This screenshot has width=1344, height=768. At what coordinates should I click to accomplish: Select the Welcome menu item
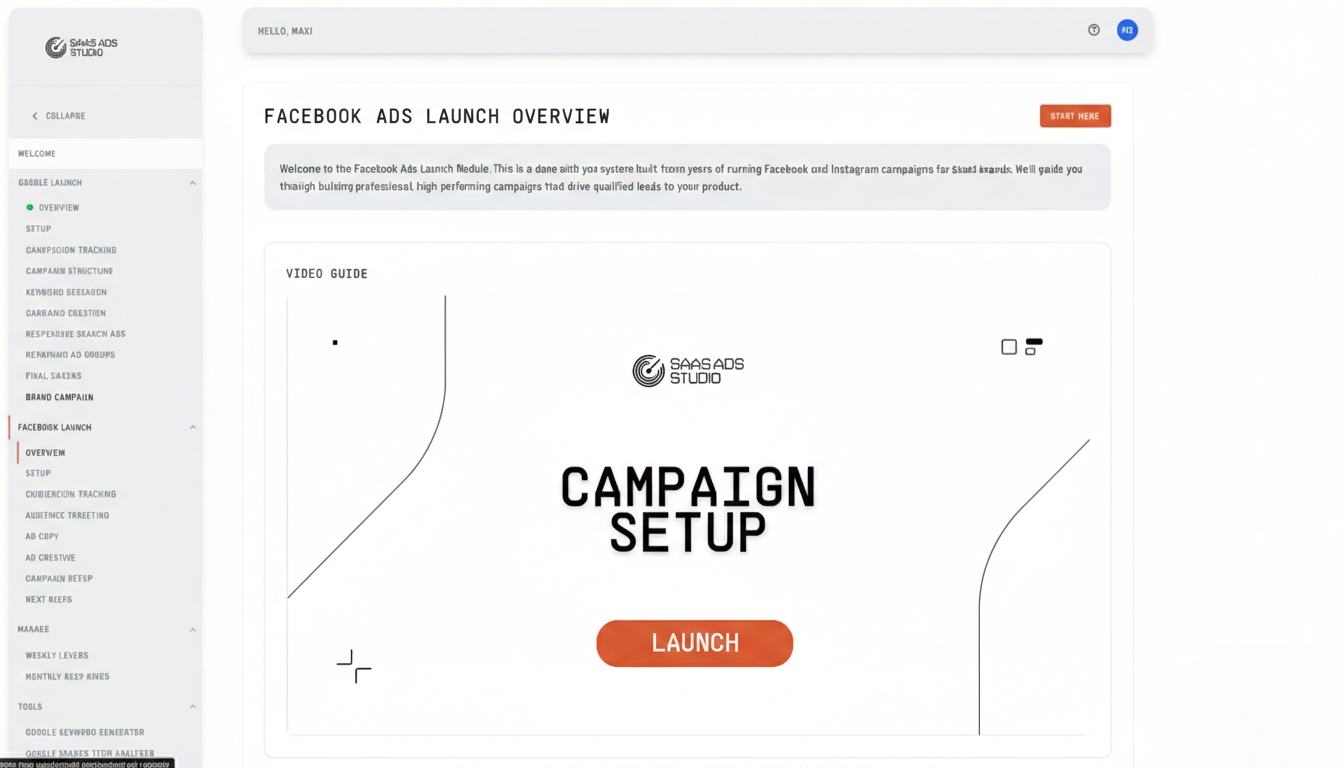pos(37,153)
